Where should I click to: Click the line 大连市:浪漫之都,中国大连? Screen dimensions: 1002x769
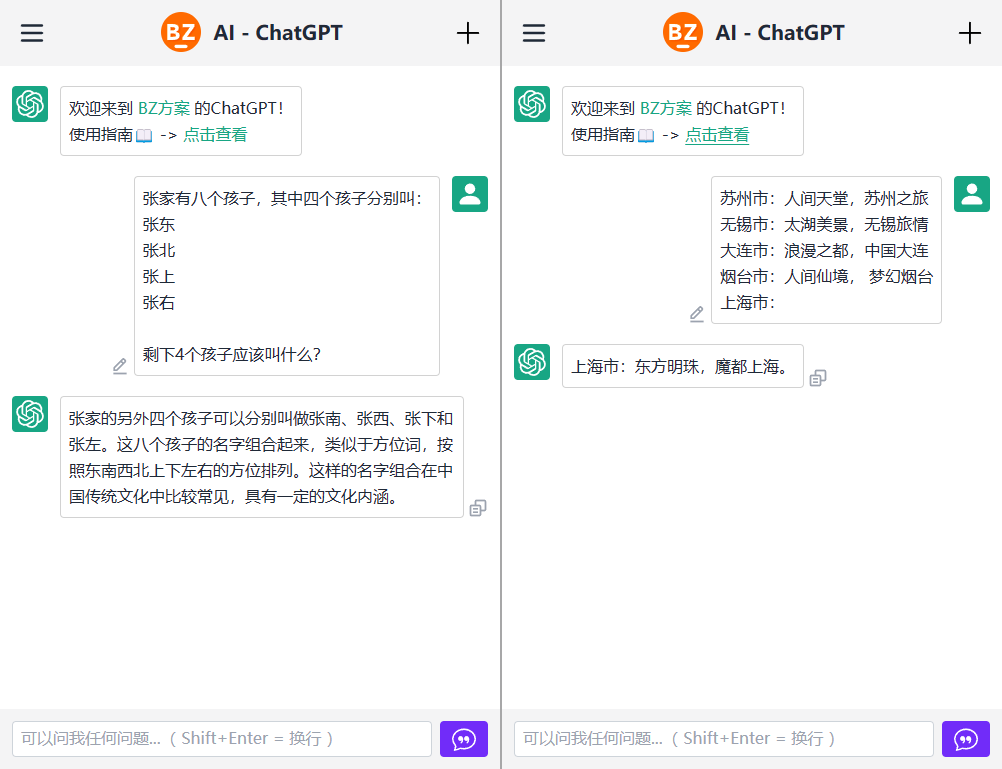point(824,251)
